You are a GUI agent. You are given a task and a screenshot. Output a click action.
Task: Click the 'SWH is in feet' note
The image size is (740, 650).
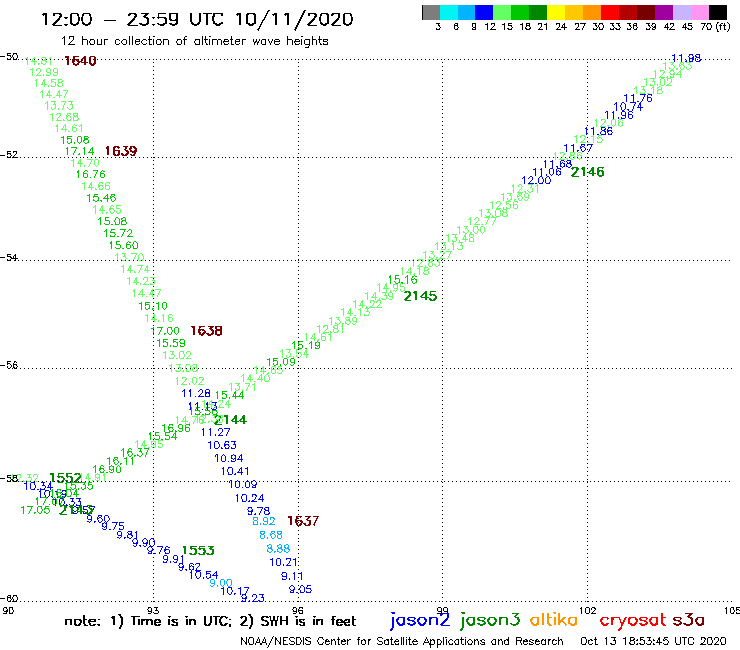308,621
